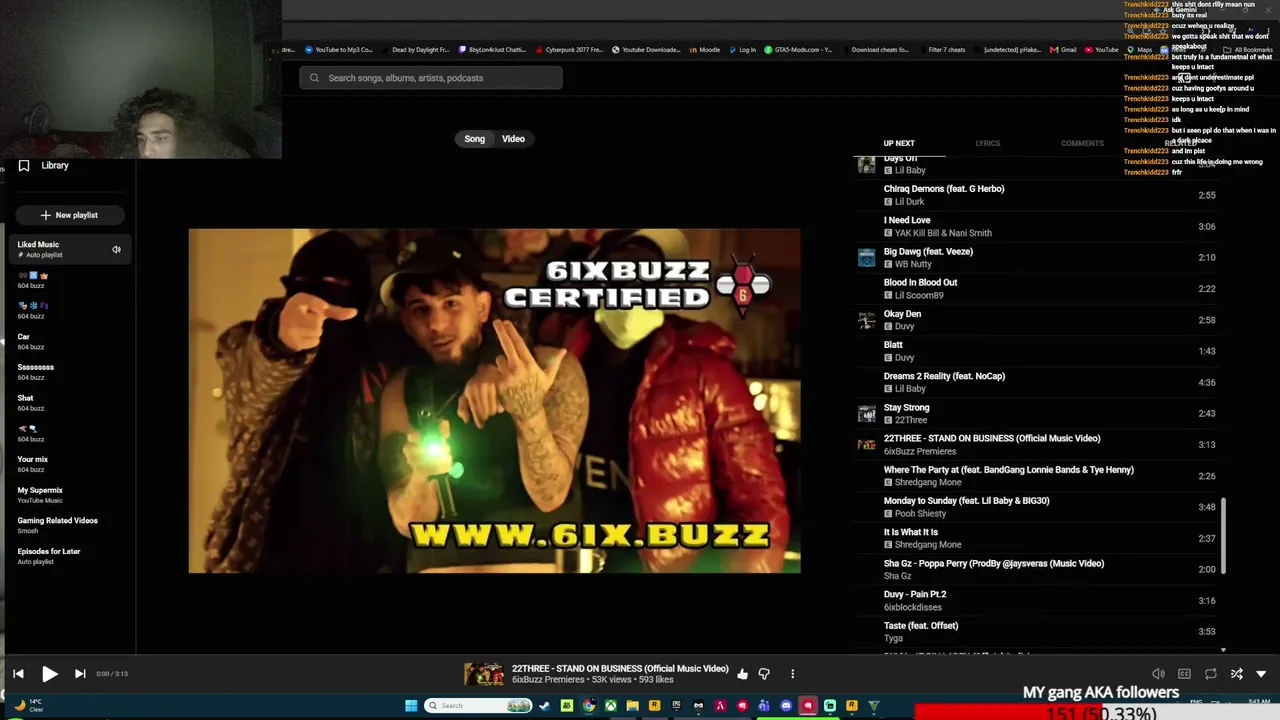1280x720 pixels.
Task: Play Dreams 2 Reality from the queue
Action: [x=1038, y=382]
